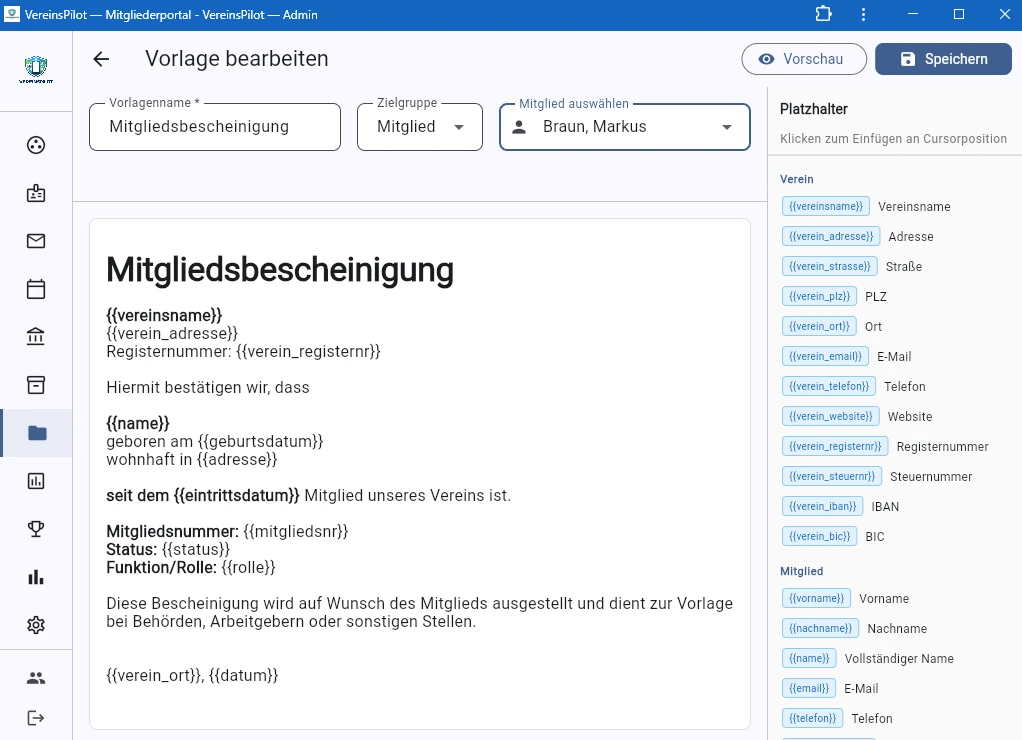Open the bar chart statistics icon
The image size is (1022, 740).
pyautogui.click(x=36, y=576)
